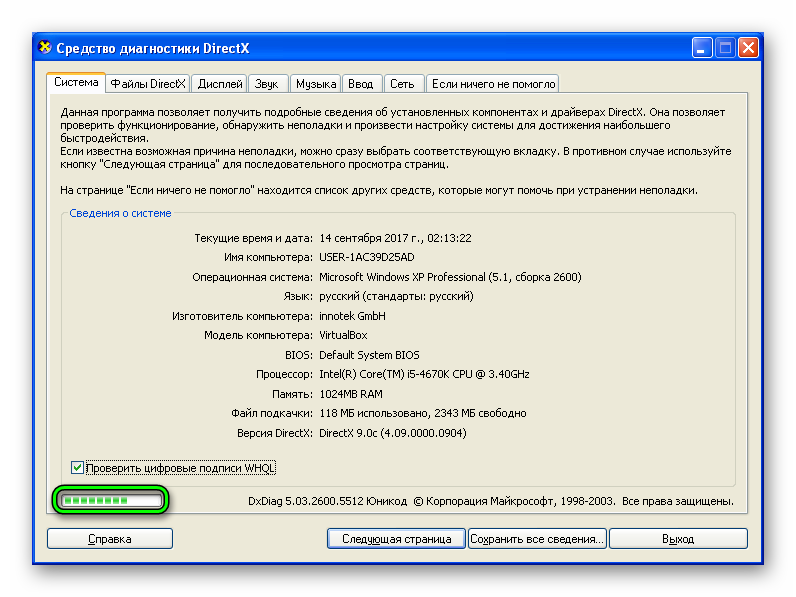This screenshot has width=796, height=597.
Task: Click BIOS value Default System BIOS
Action: 369,355
